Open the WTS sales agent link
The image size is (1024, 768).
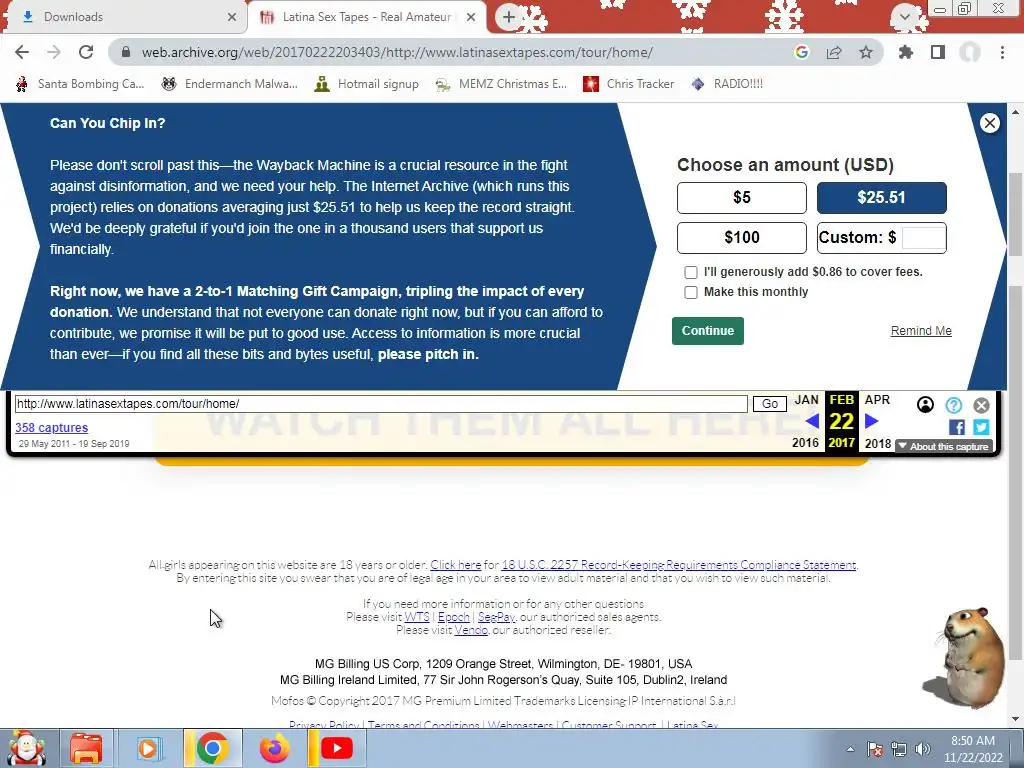pos(417,617)
